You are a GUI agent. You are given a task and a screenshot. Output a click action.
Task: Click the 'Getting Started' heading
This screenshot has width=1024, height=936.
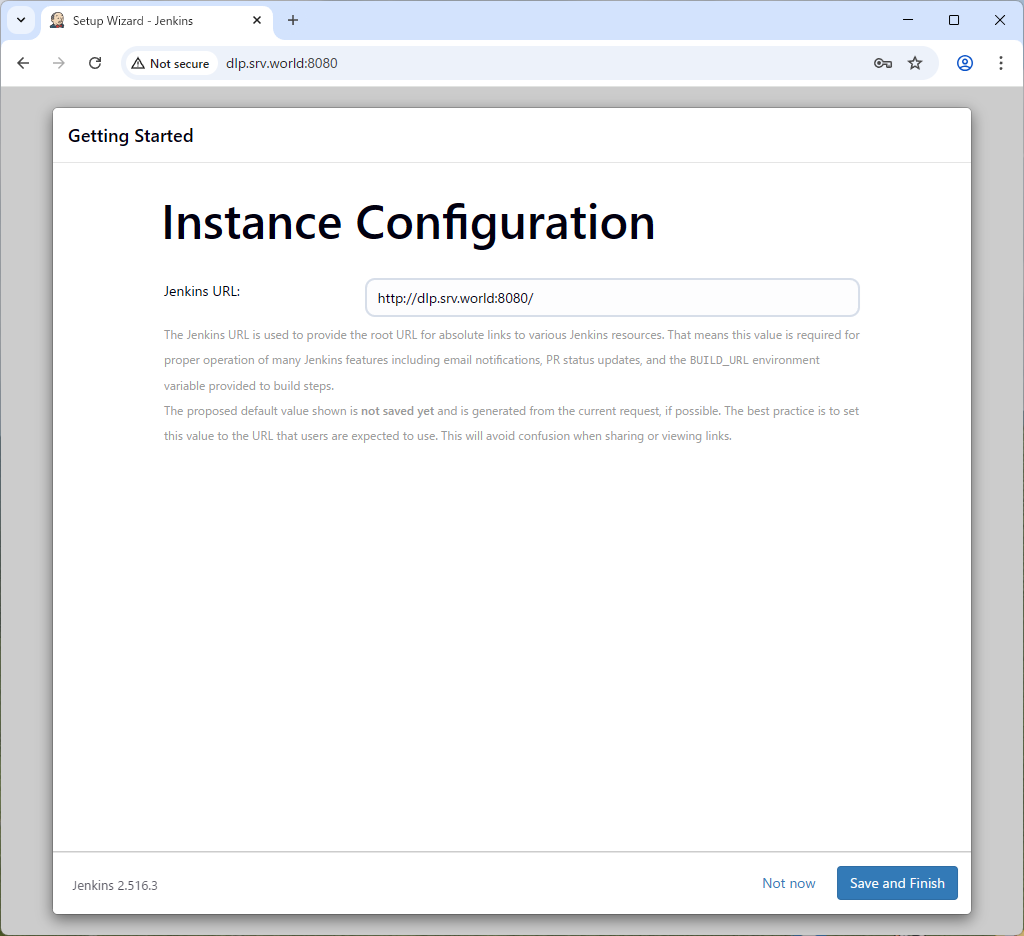(130, 135)
